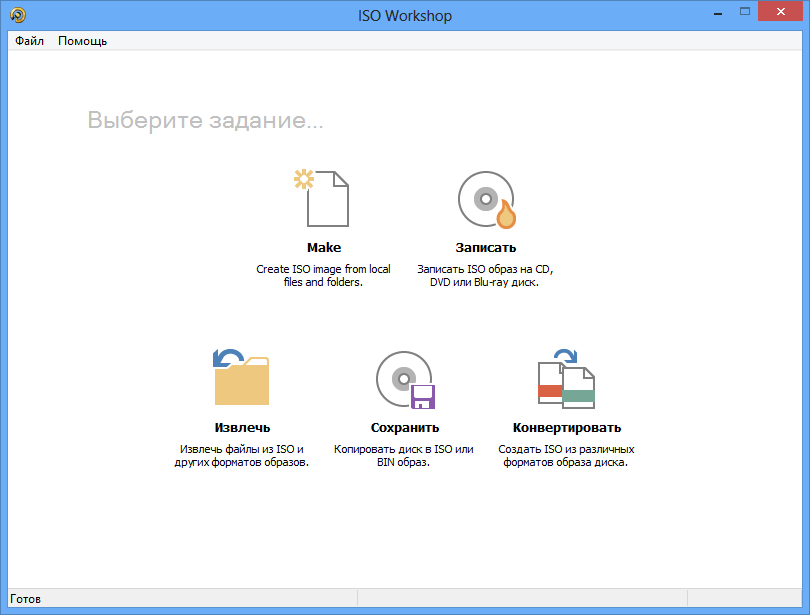Click the bold Make label
Viewport: 810px width, 615px height.
(324, 247)
